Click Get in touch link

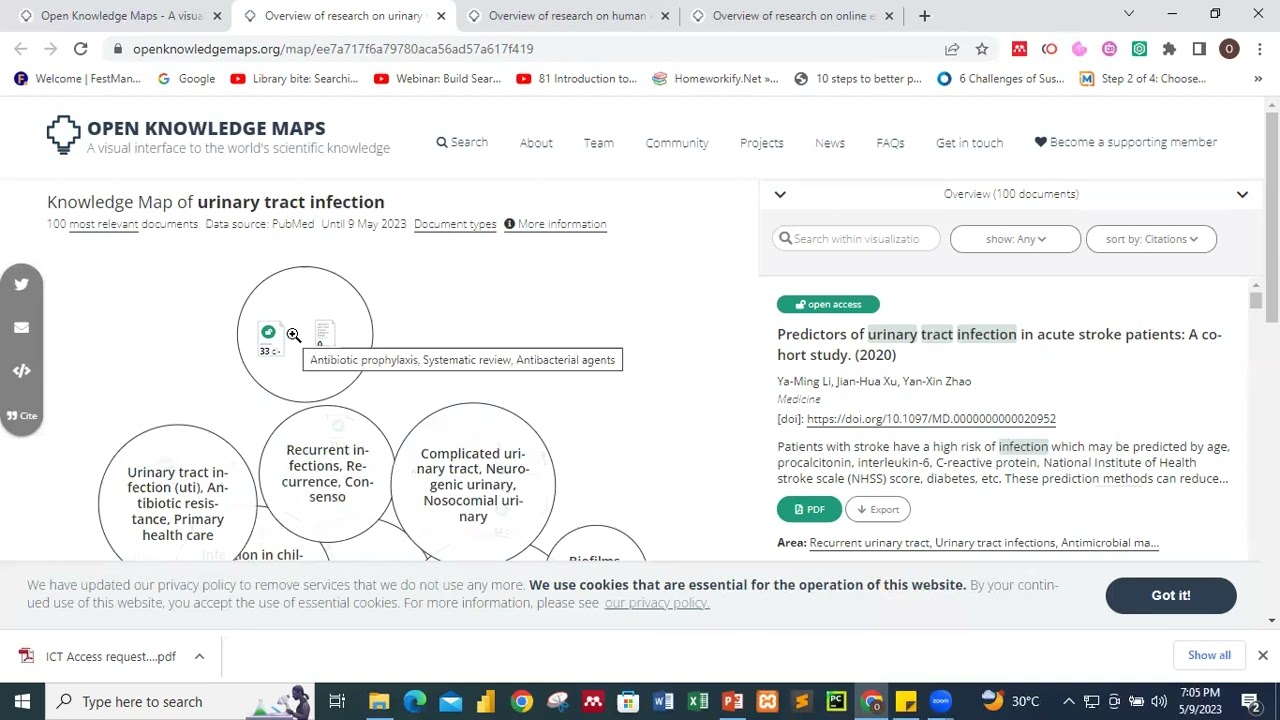(x=969, y=143)
